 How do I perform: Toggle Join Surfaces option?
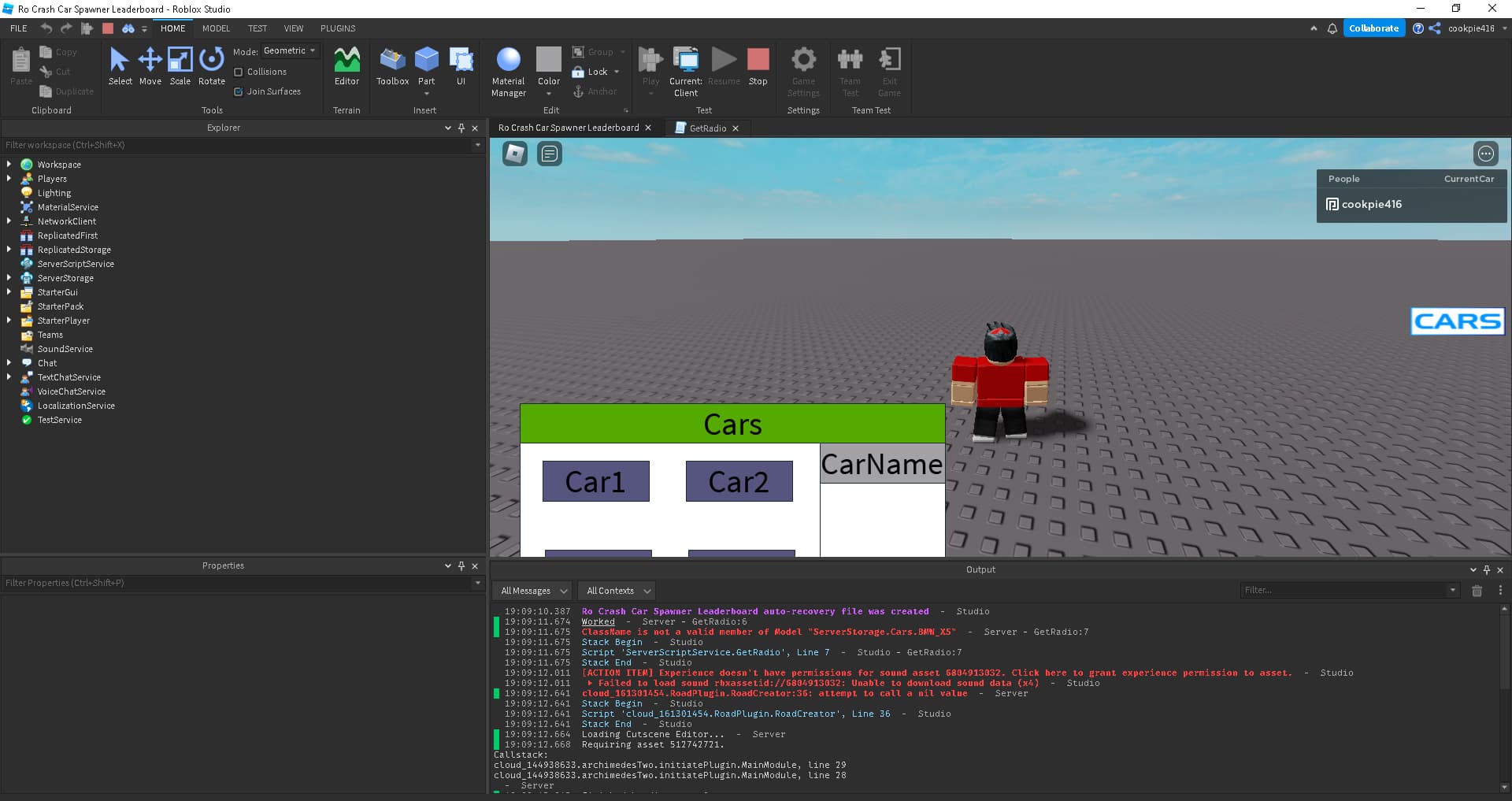click(239, 91)
